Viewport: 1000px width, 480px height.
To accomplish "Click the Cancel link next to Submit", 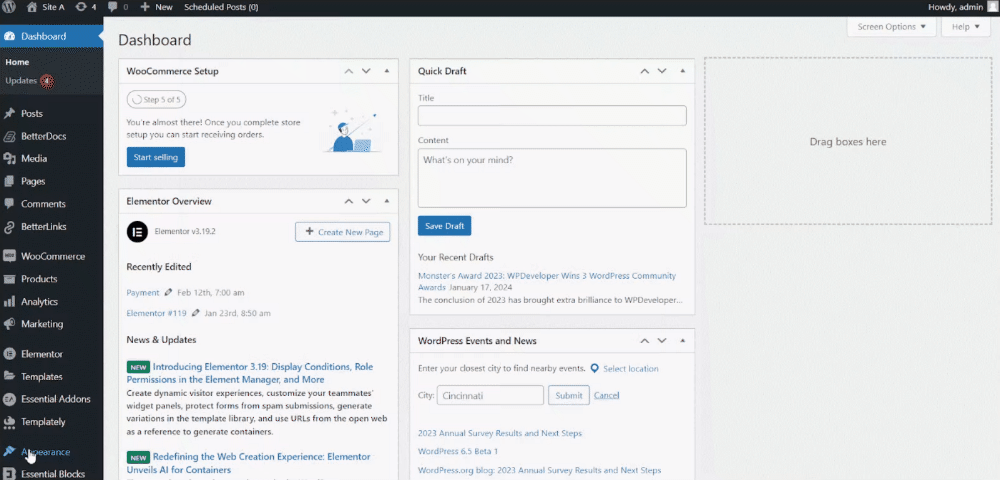I will 607,395.
